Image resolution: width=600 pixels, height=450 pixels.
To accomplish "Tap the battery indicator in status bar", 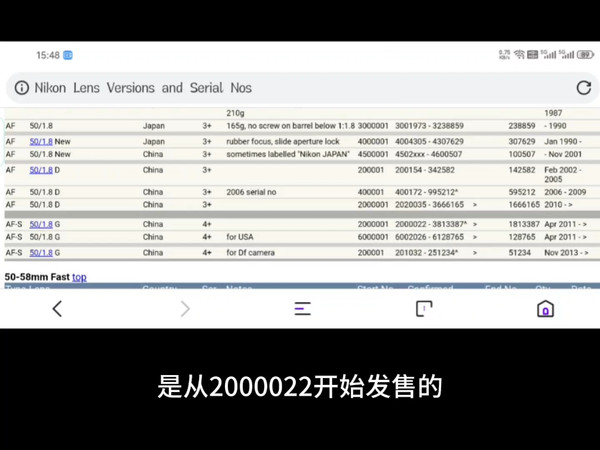I will click(x=585, y=55).
